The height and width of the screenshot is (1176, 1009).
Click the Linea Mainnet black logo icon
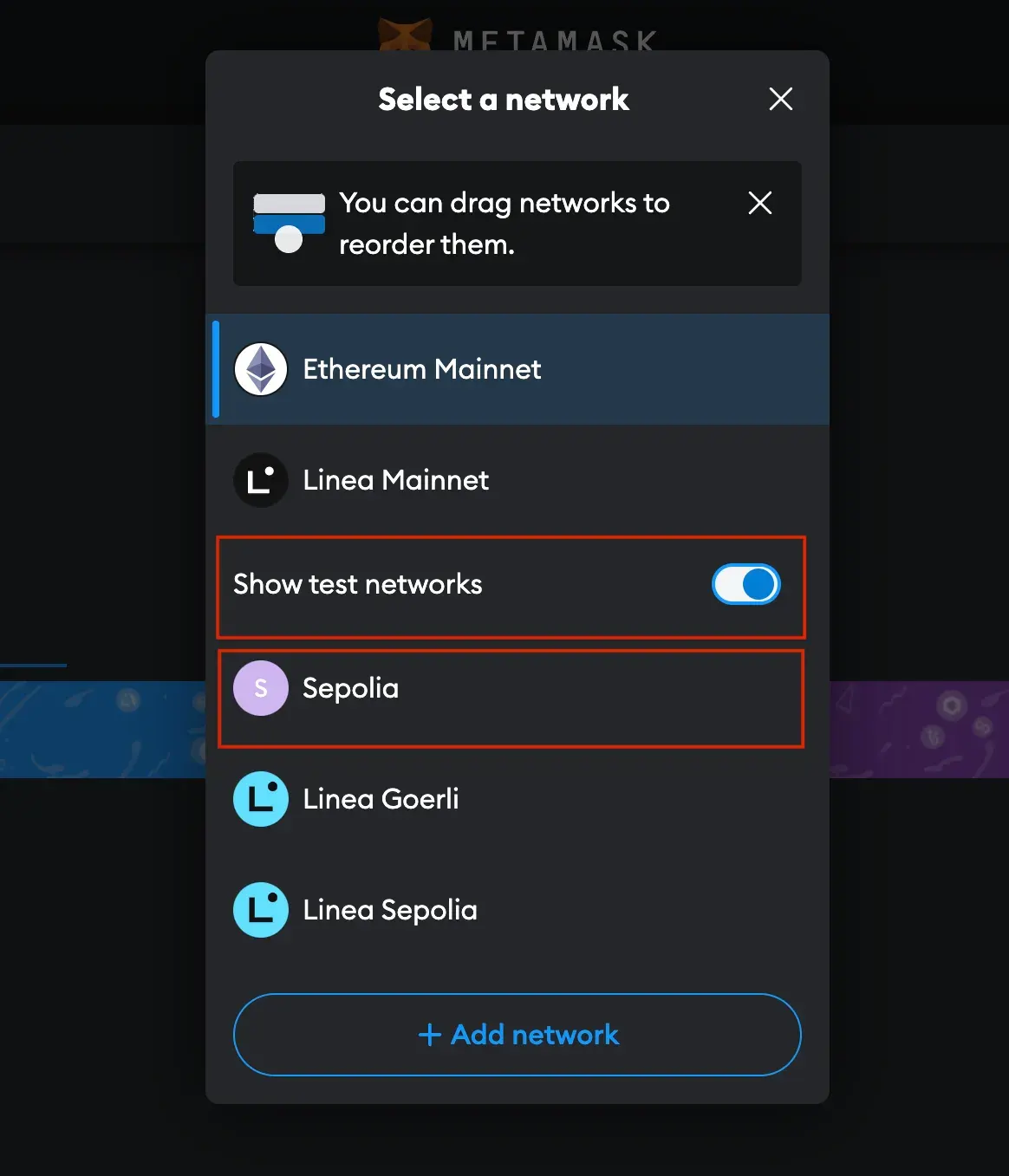261,480
